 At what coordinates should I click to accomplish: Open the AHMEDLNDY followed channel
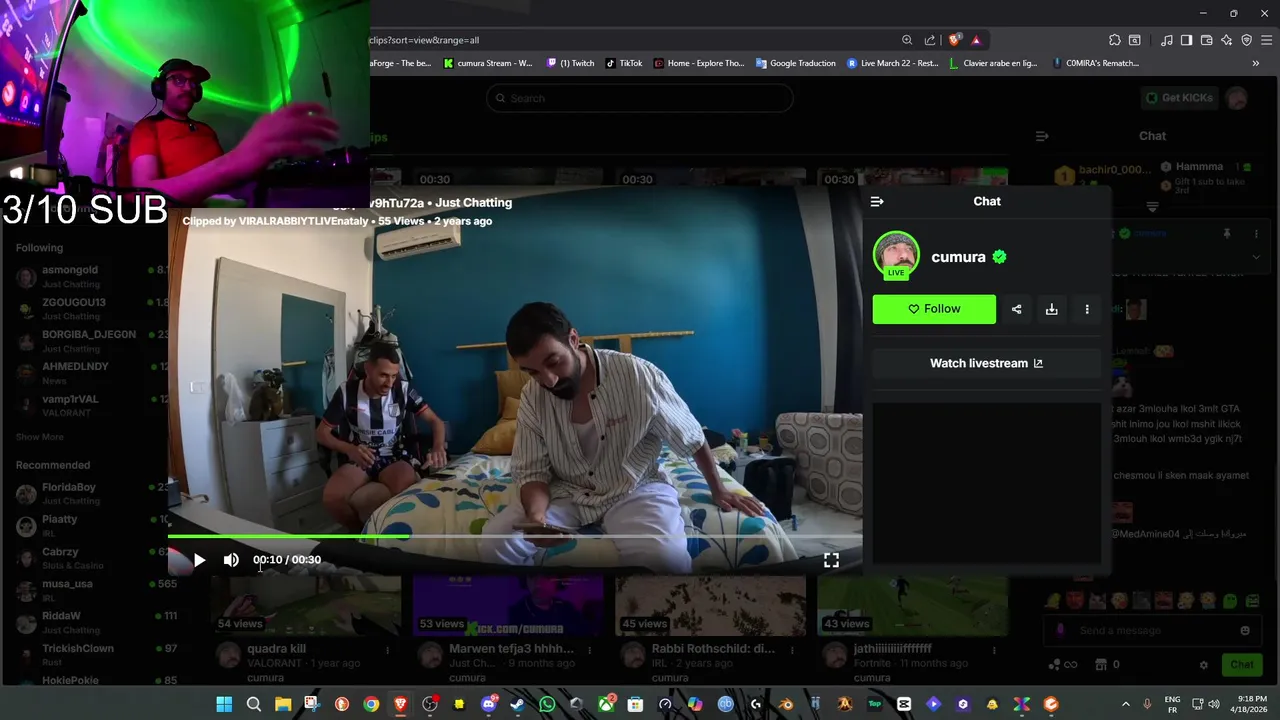point(85,373)
